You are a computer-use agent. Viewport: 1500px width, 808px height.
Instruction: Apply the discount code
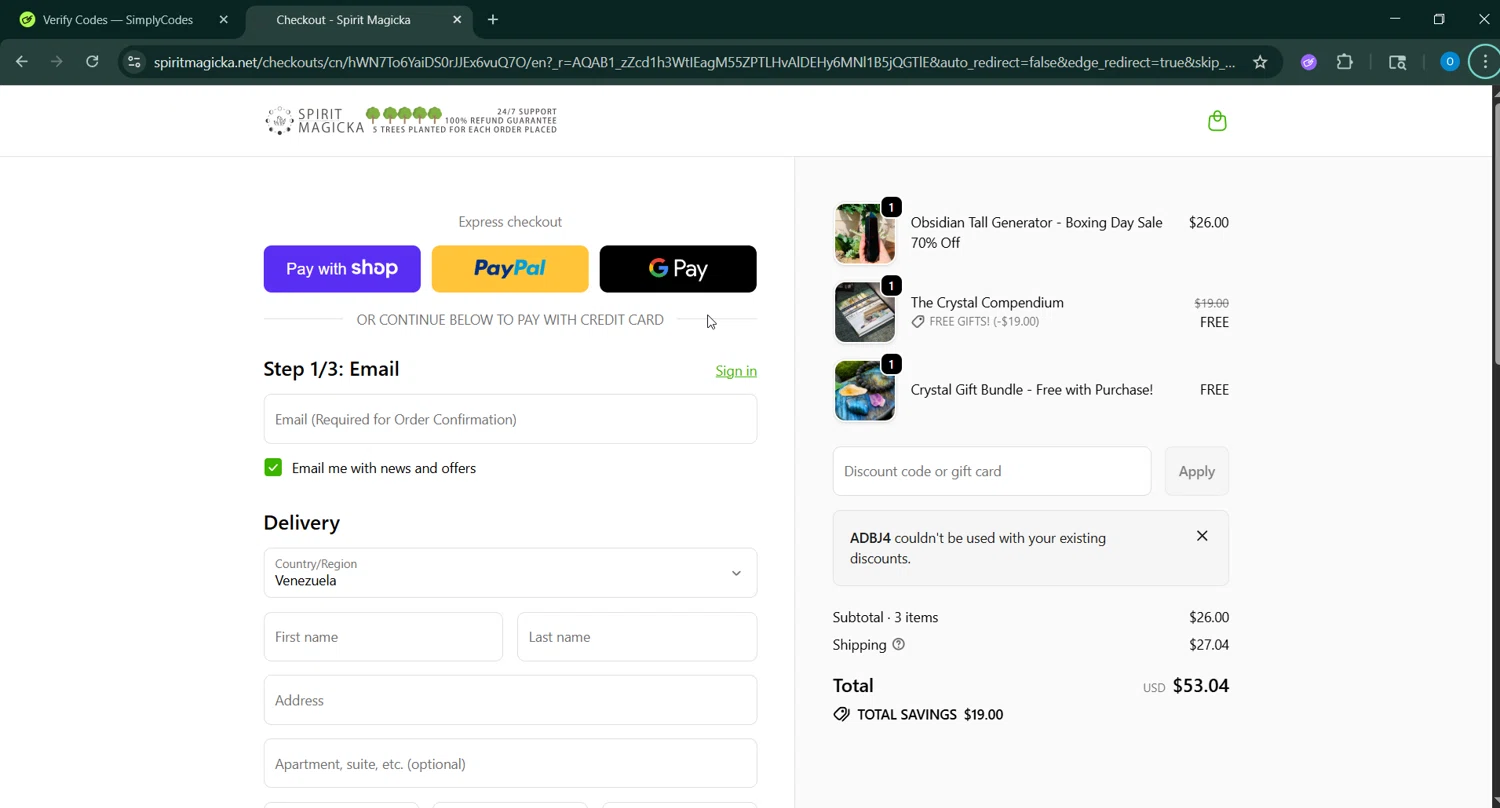pyautogui.click(x=1196, y=471)
